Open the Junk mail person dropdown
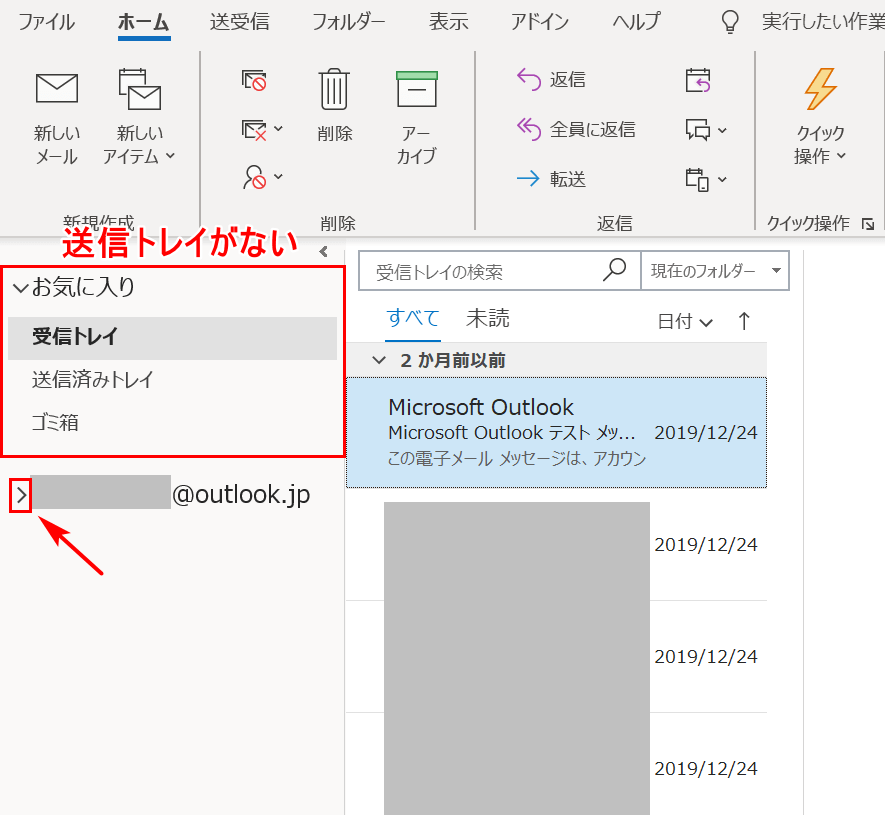 (263, 178)
